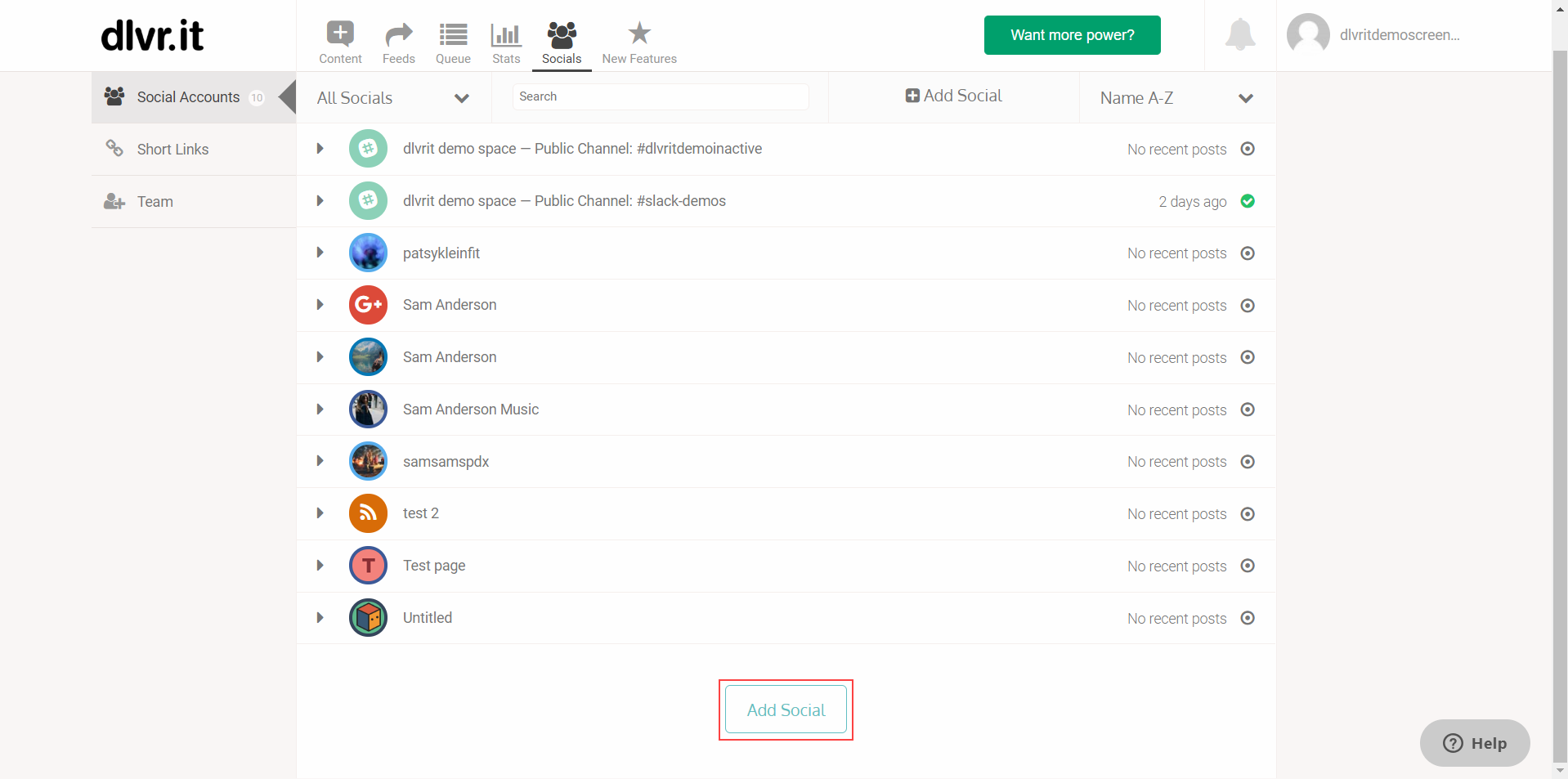Toggle status circle for test 2
Screen dimensions: 1568x779
(x=1248, y=514)
